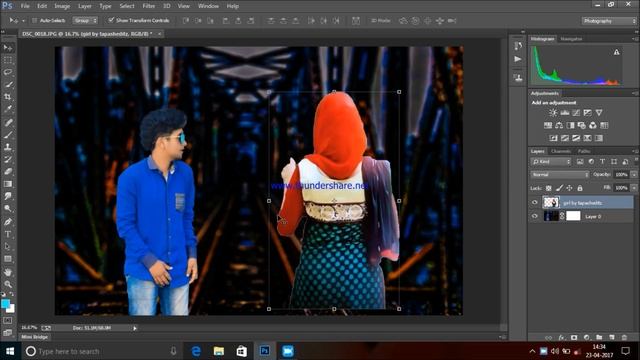Screen dimensions: 640x360
Task: Open the Fill slider dropdown arrow
Action: (634, 188)
